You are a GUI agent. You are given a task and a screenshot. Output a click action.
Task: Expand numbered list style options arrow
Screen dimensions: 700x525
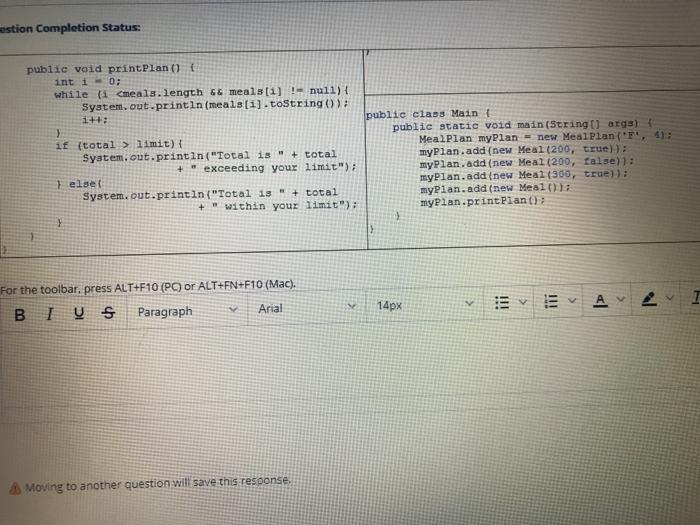tap(572, 300)
